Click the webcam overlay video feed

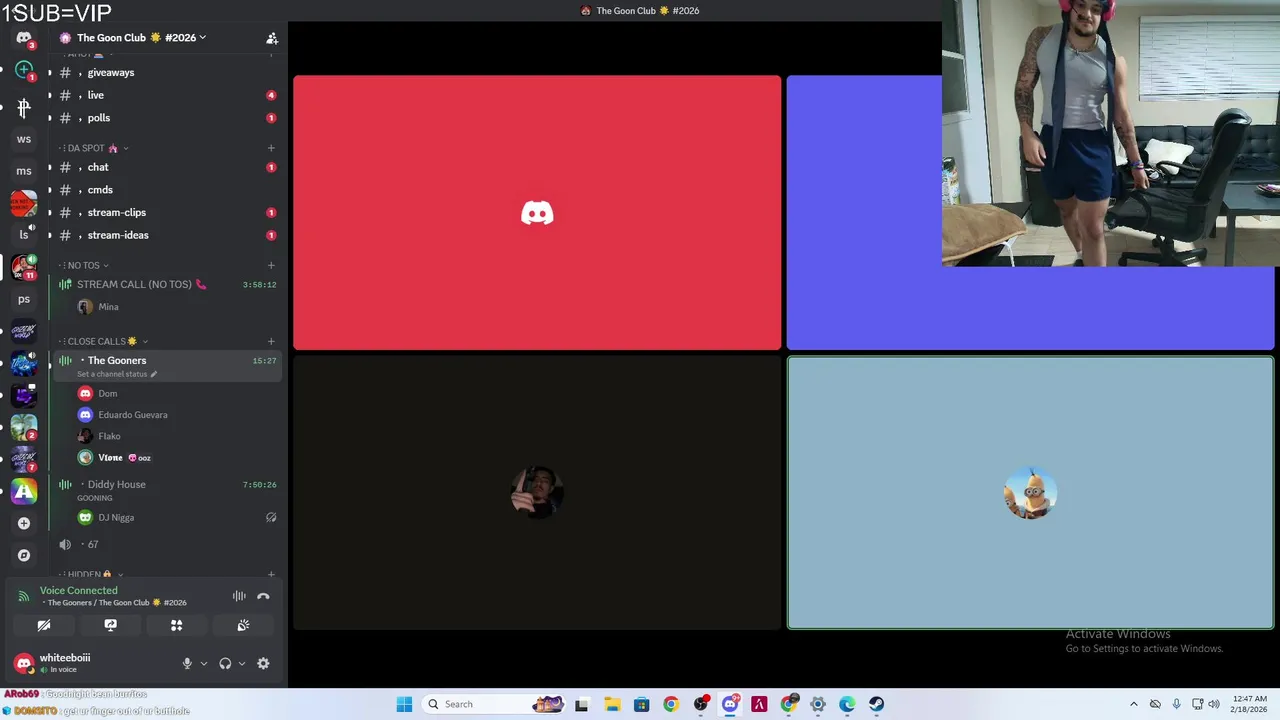[1110, 133]
